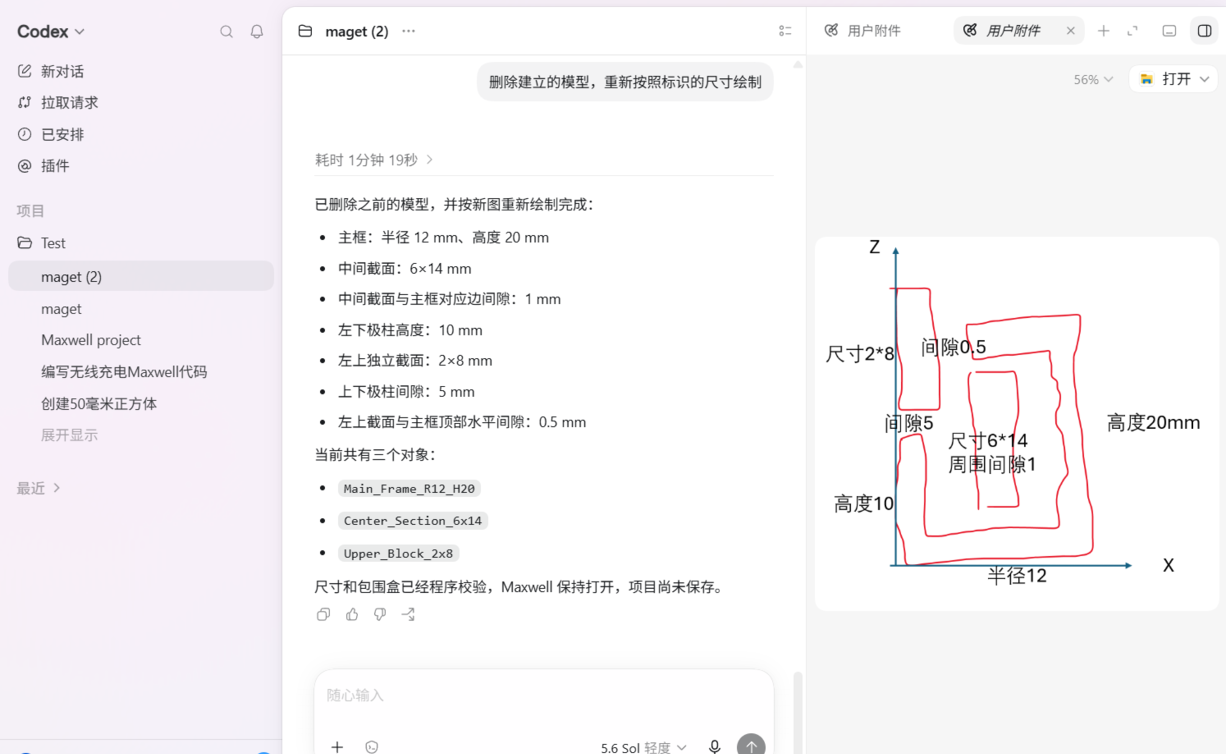The image size is (1226, 754).
Task: Copy the response with copy icon
Action: click(323, 614)
